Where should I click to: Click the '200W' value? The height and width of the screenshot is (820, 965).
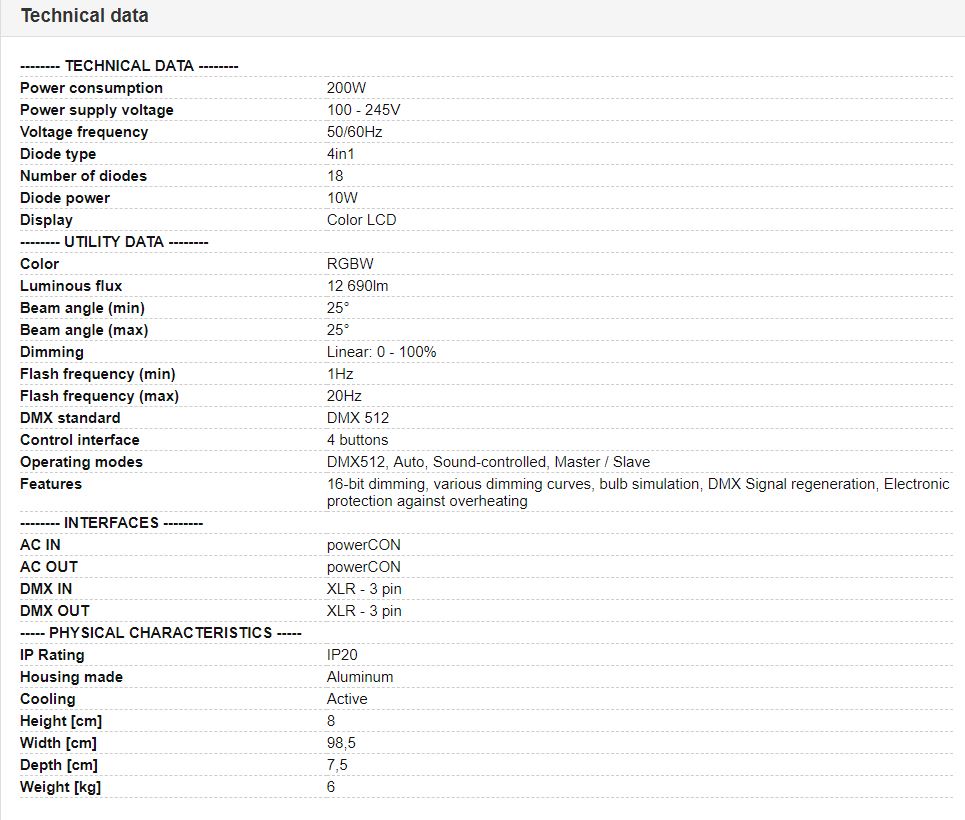346,88
